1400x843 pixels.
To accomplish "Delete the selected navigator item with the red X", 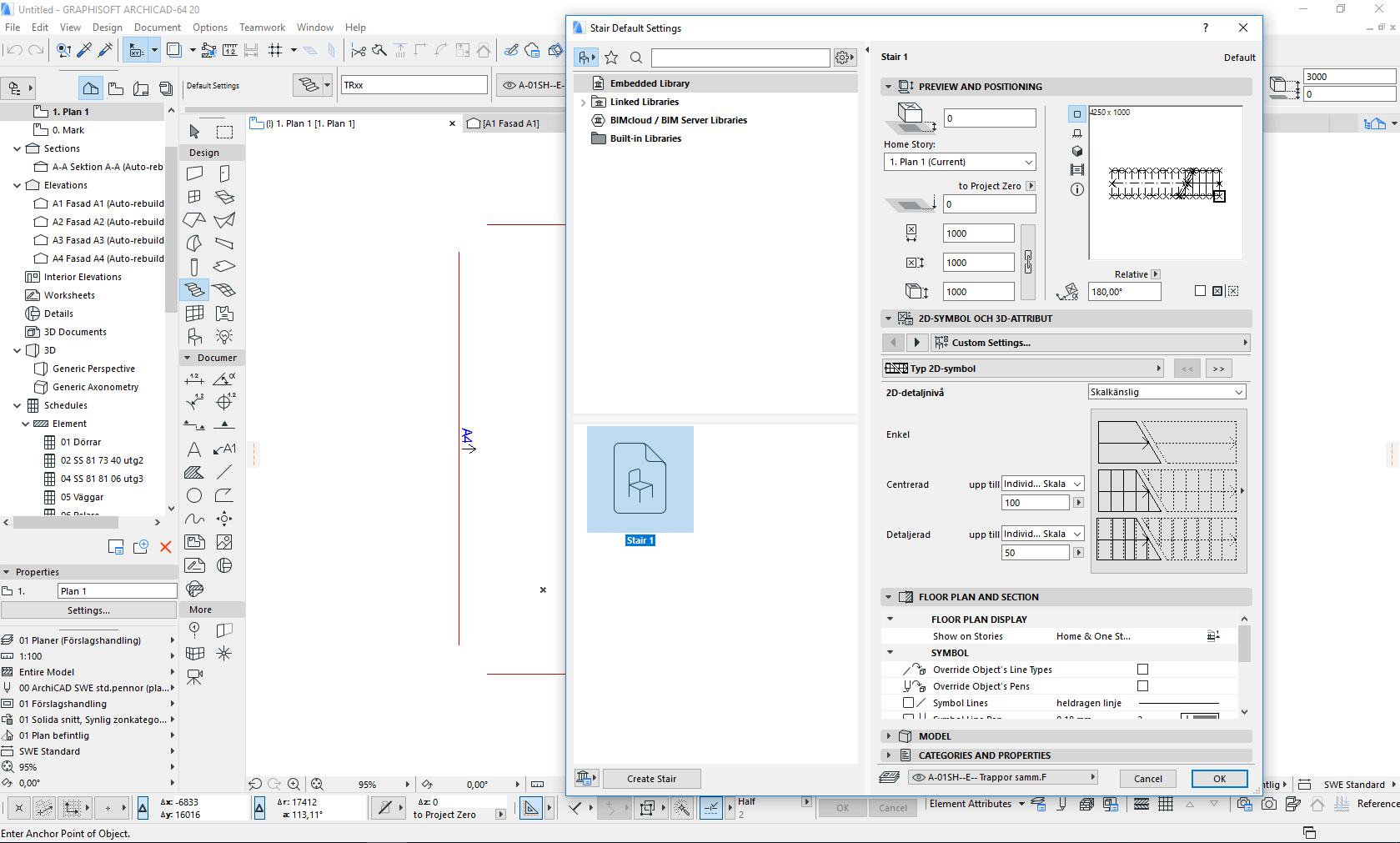I will point(166,547).
